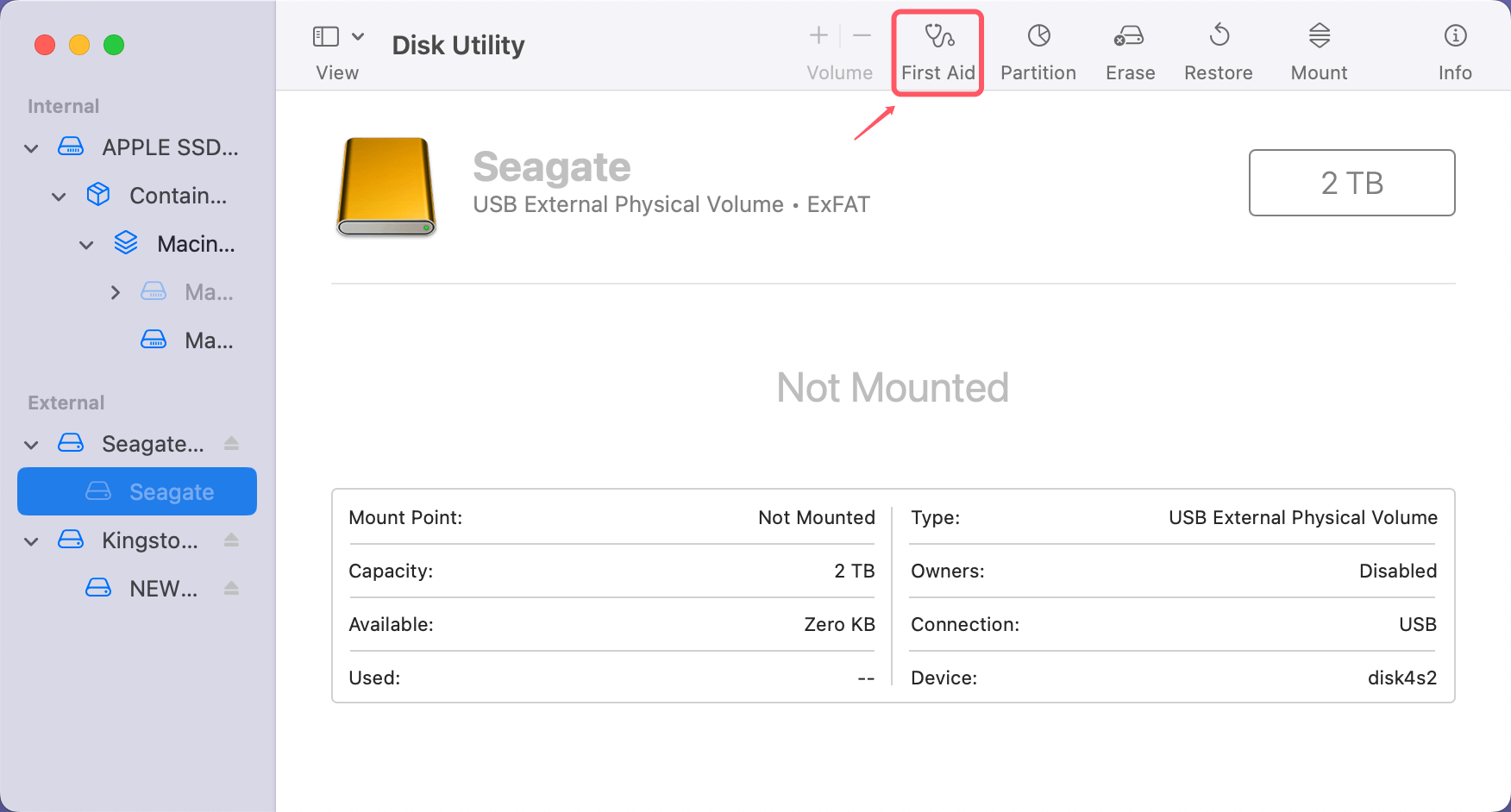
Task: Eject the Kingston drive
Action: [231, 540]
